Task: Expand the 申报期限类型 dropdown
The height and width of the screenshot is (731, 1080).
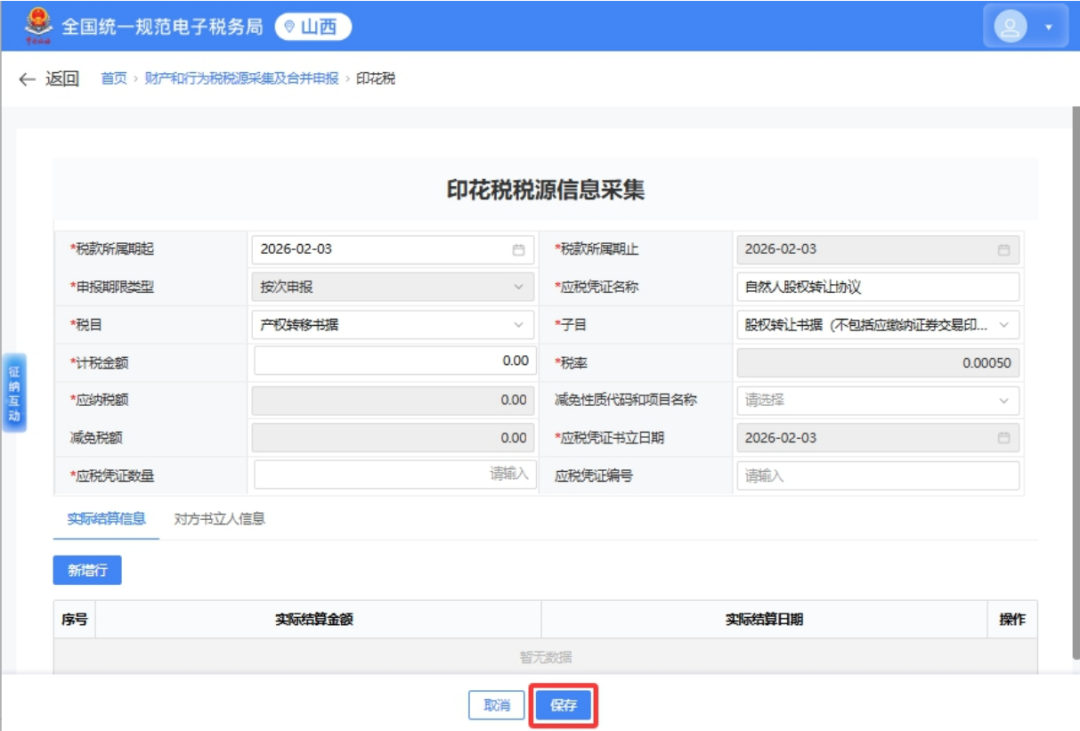Action: point(393,287)
